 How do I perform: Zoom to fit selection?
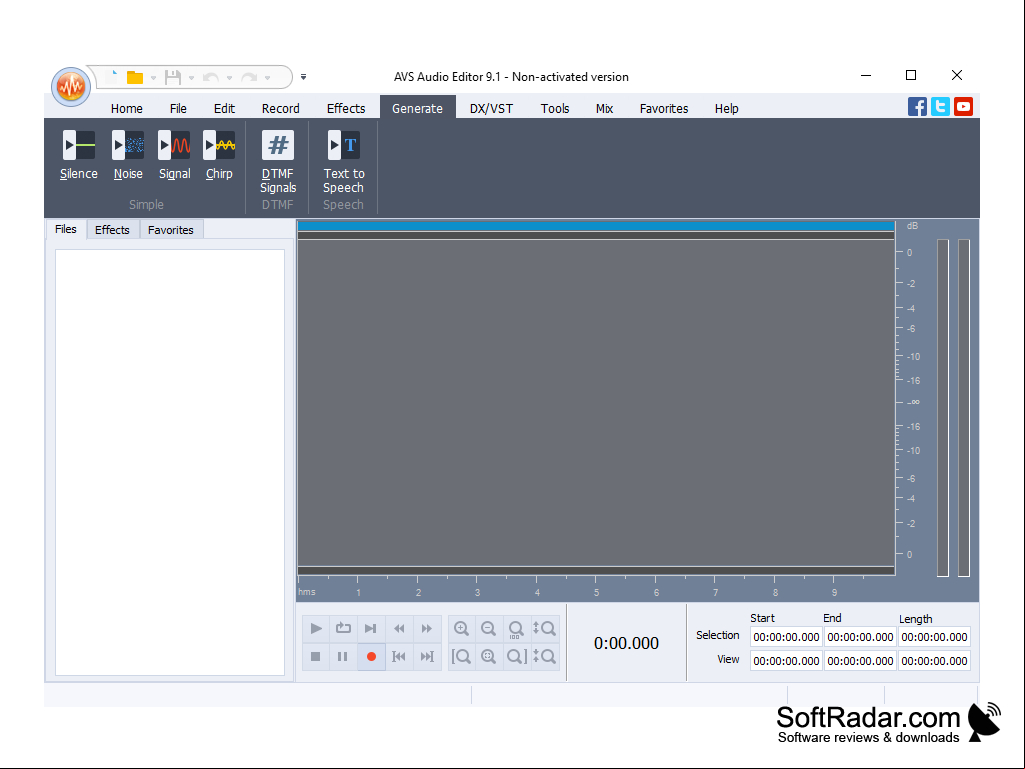(x=488, y=657)
